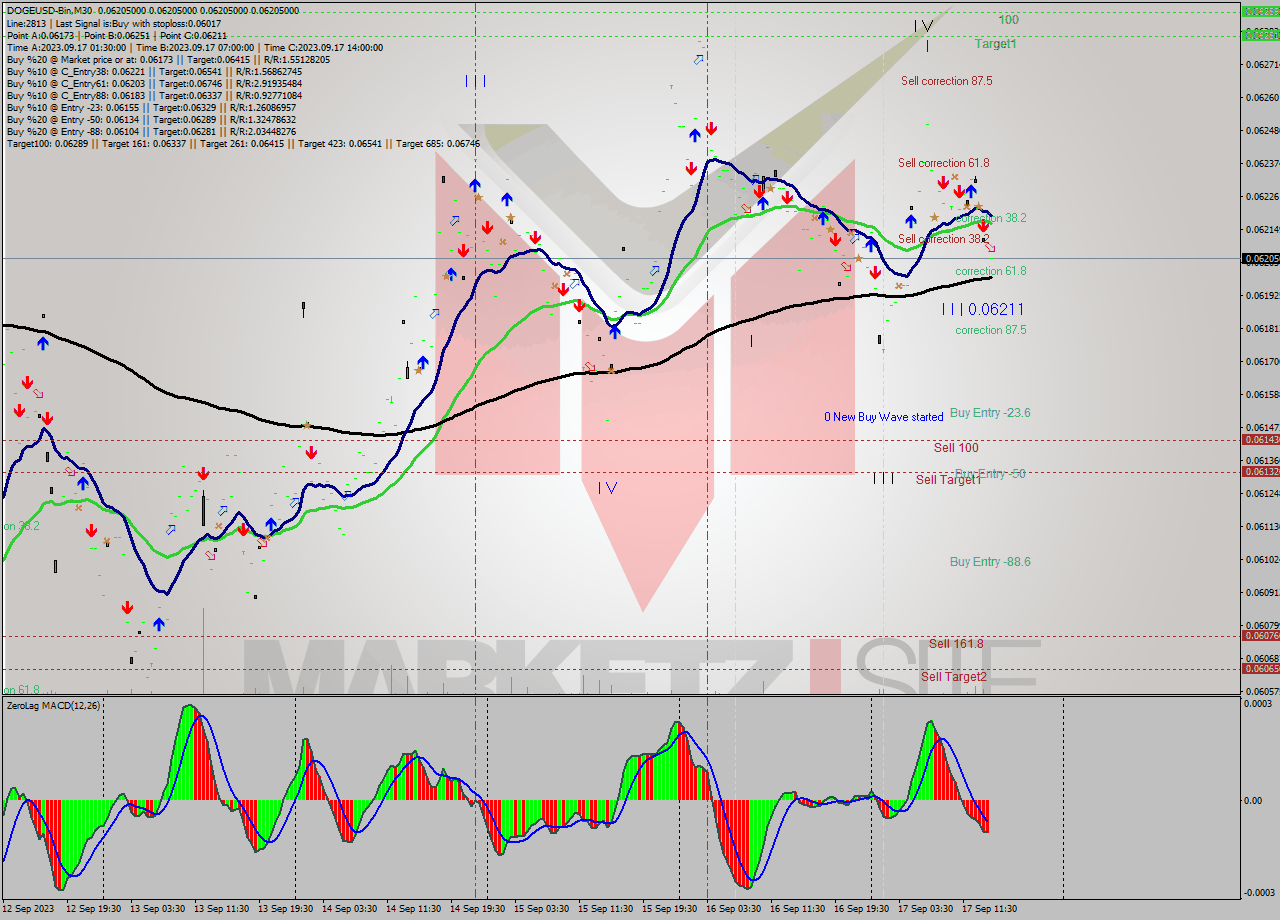Click the 0.06170 price axis value

(1262, 361)
